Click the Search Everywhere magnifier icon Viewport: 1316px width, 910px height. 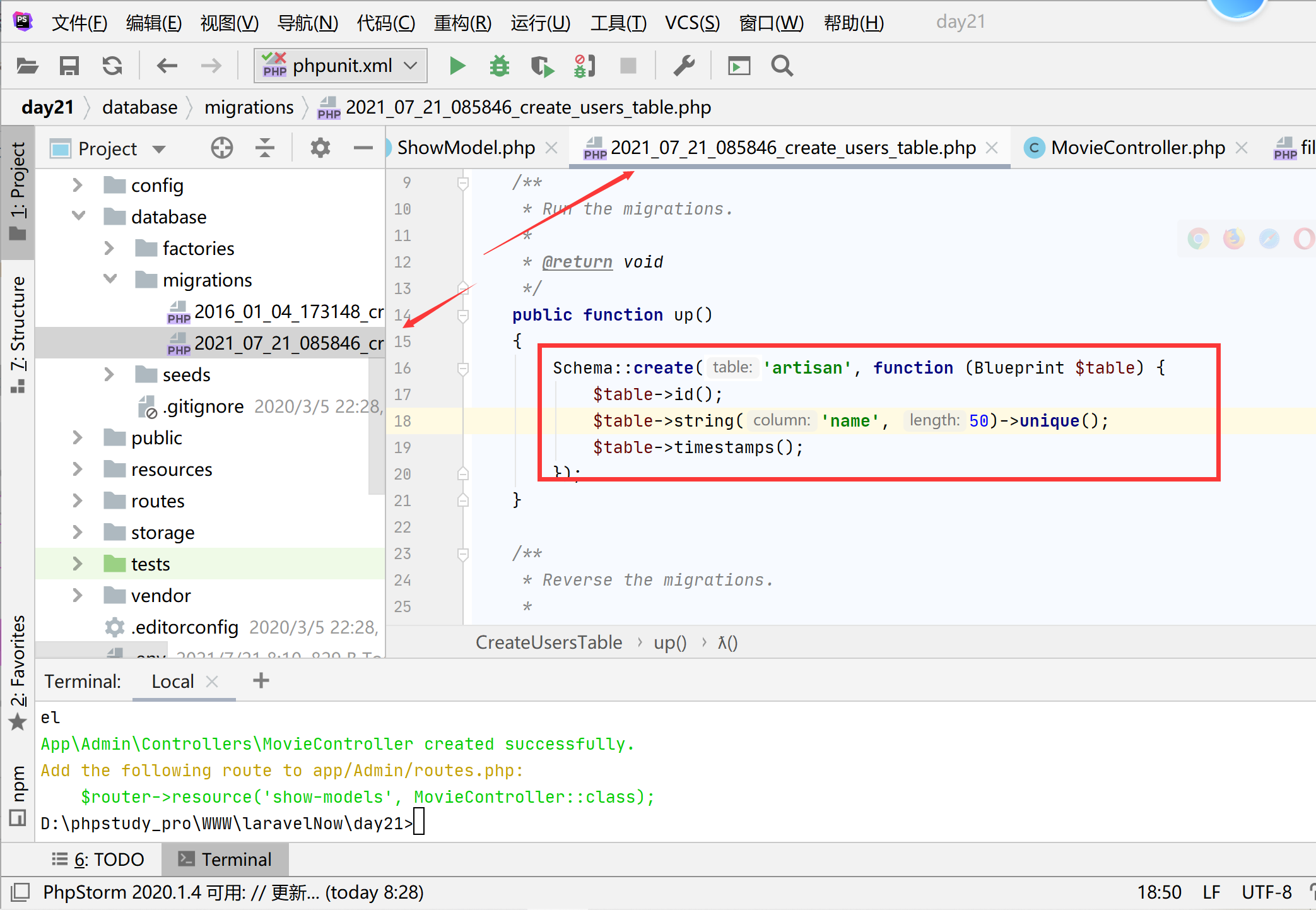pos(782,66)
